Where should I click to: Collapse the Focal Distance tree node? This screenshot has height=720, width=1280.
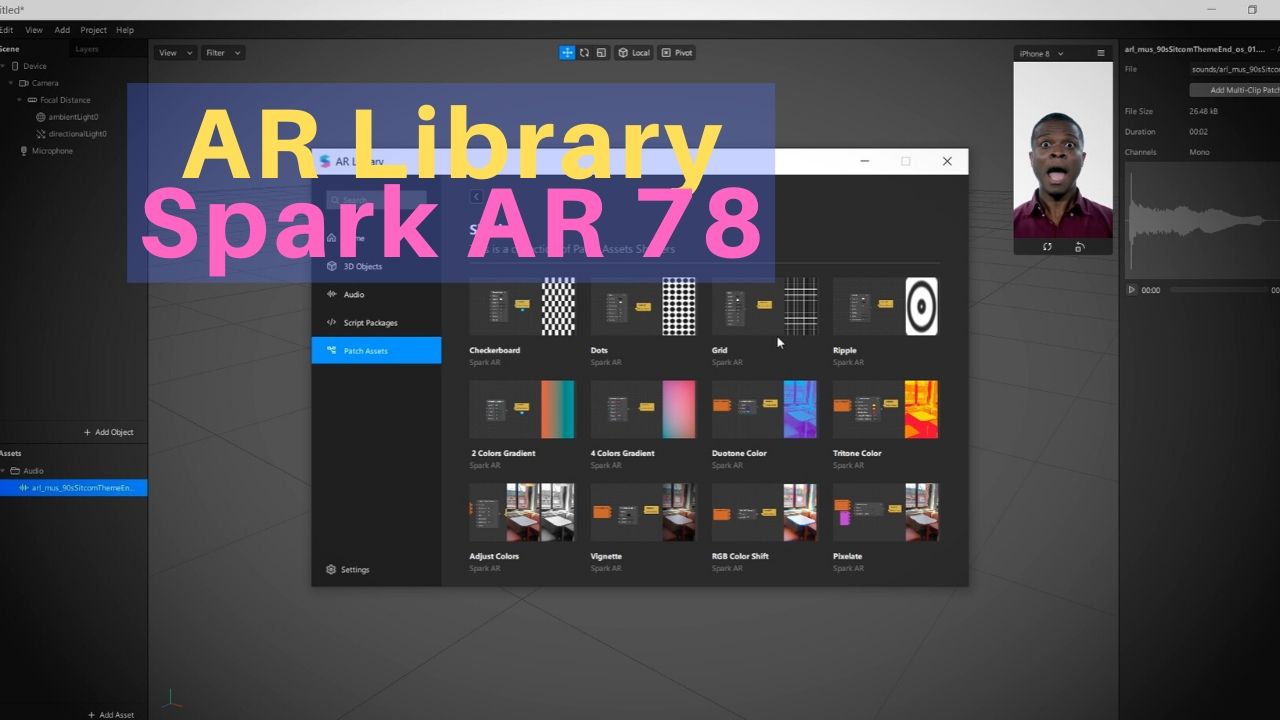pos(19,100)
